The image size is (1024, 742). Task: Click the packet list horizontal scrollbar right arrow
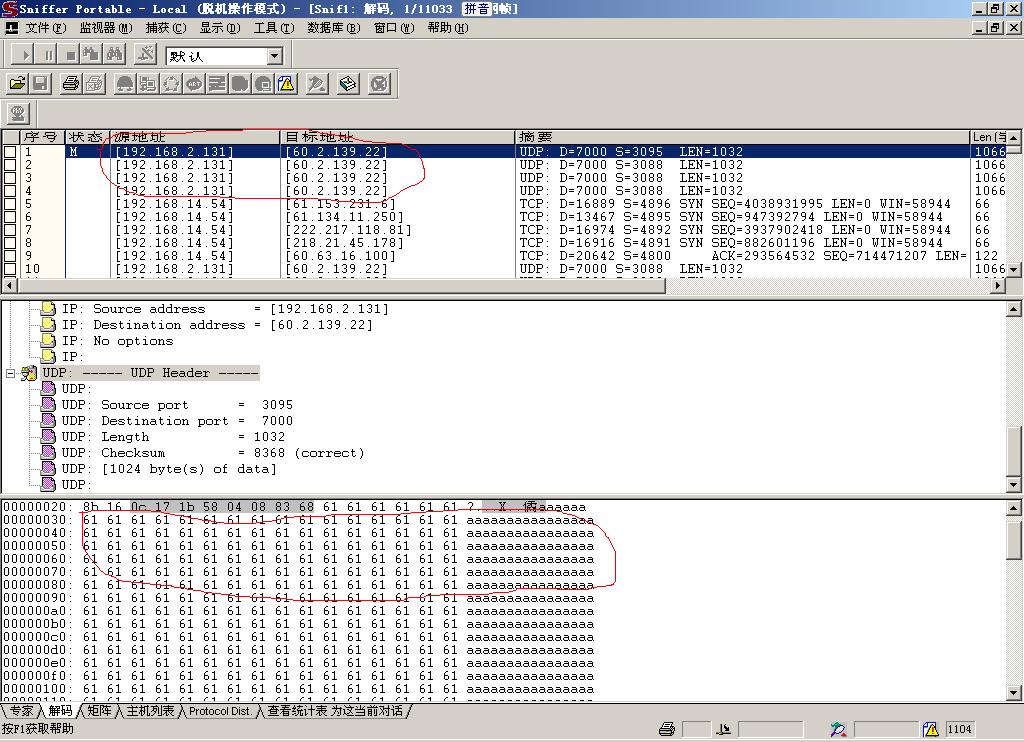point(997,285)
